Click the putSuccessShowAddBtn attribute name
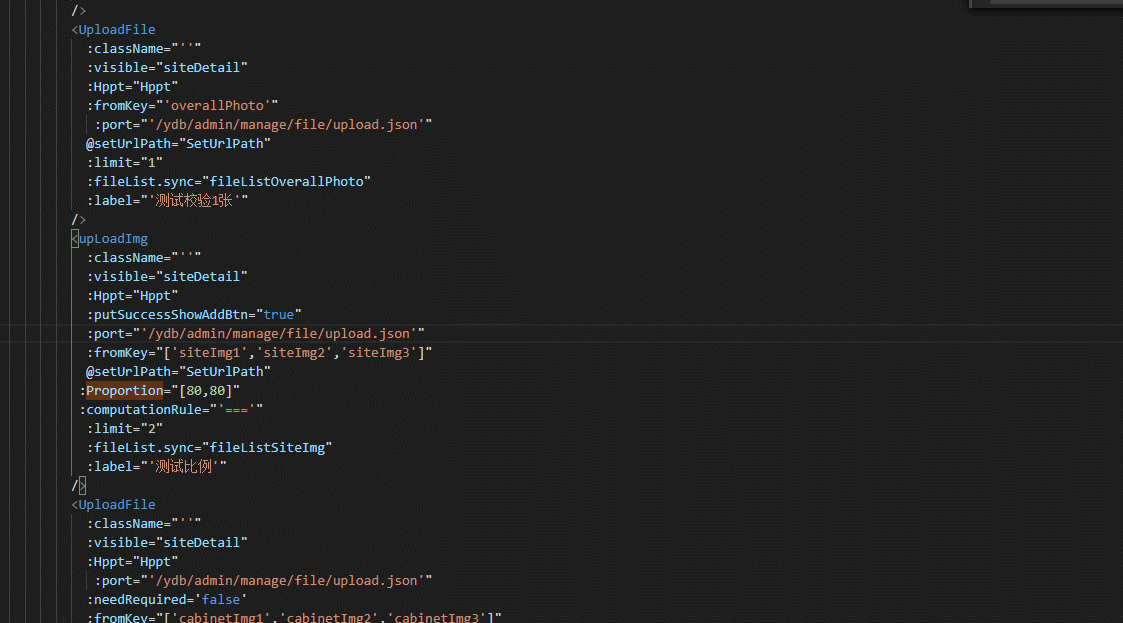 [x=170, y=314]
